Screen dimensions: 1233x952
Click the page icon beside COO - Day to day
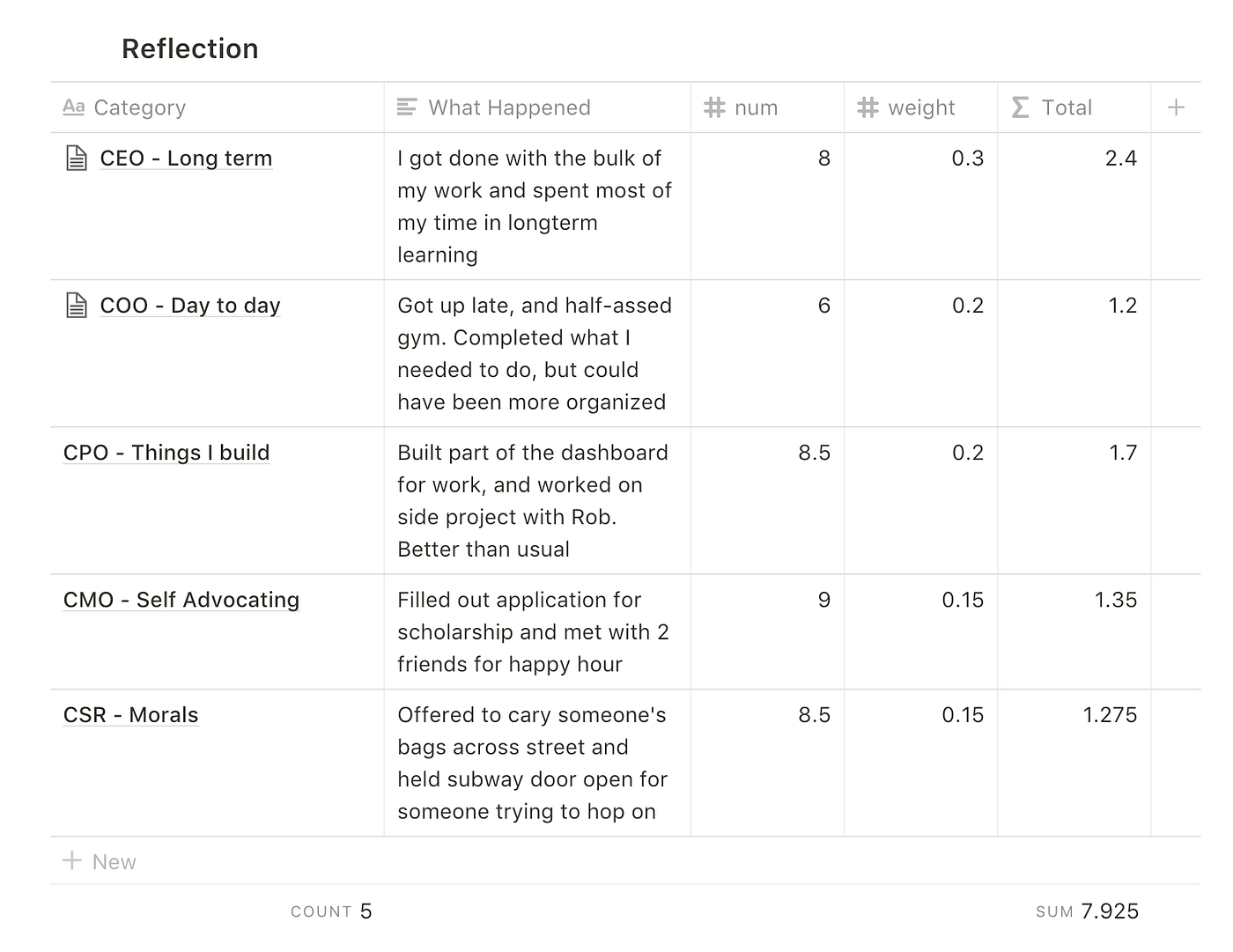(75, 305)
